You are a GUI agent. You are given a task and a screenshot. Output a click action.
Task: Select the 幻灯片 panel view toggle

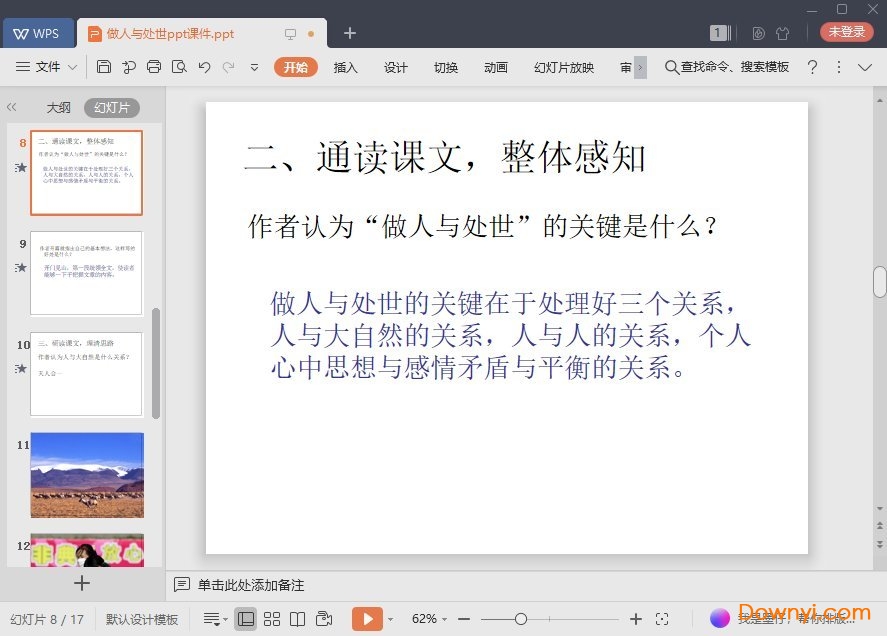pos(111,108)
